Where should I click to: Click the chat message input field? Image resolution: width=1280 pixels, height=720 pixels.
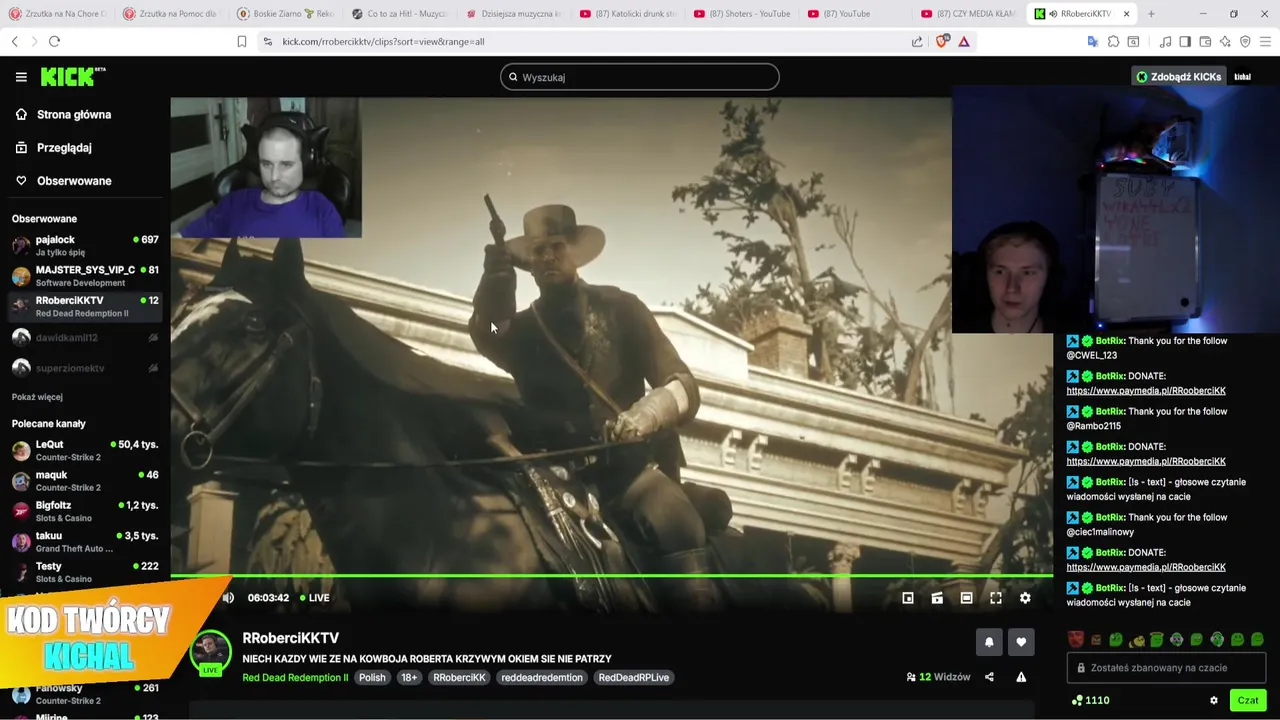(x=1168, y=668)
